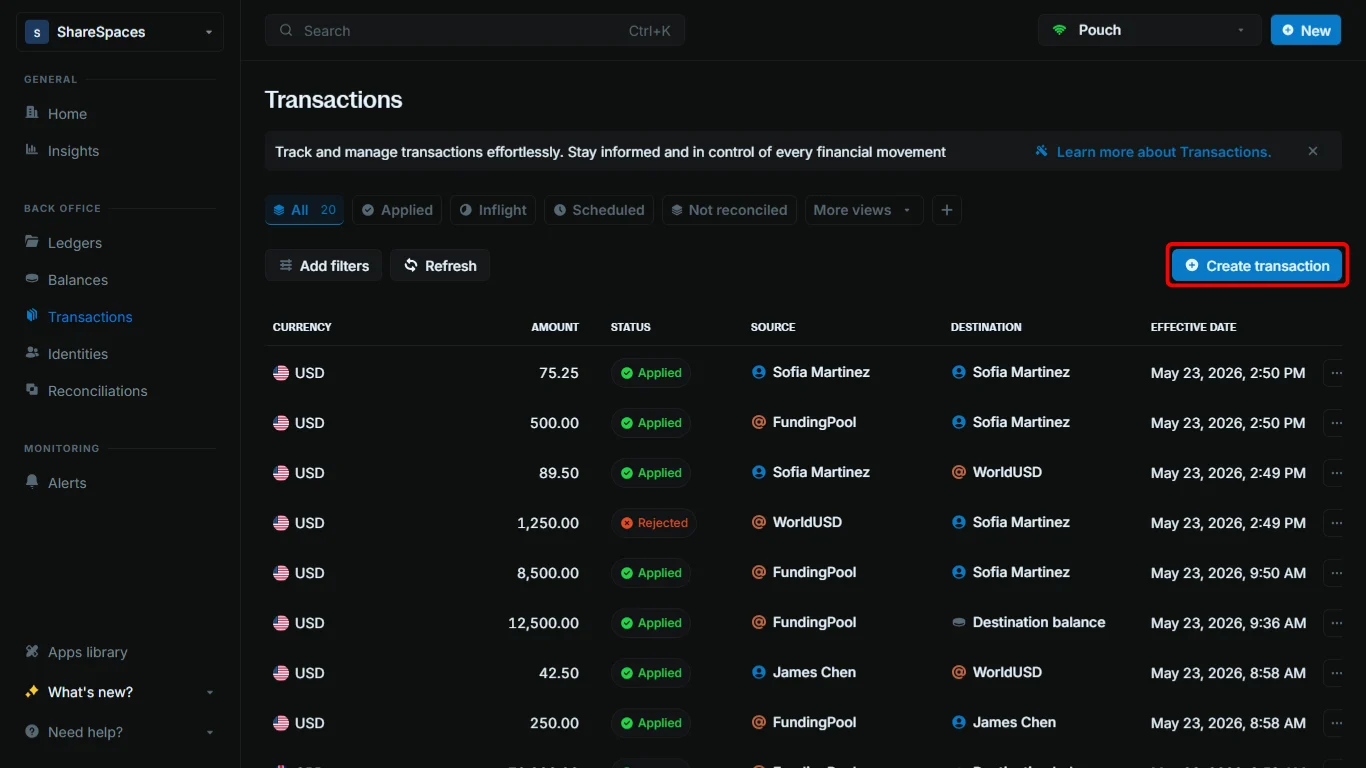Viewport: 1366px width, 768px height.
Task: Click the New button
Action: 1305,30
